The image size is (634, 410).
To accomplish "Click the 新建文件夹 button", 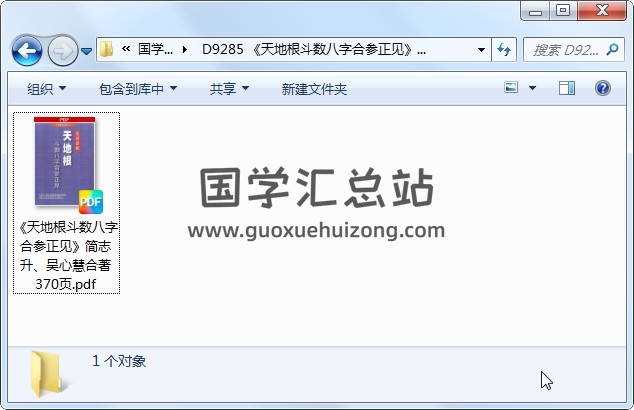I will coord(314,89).
